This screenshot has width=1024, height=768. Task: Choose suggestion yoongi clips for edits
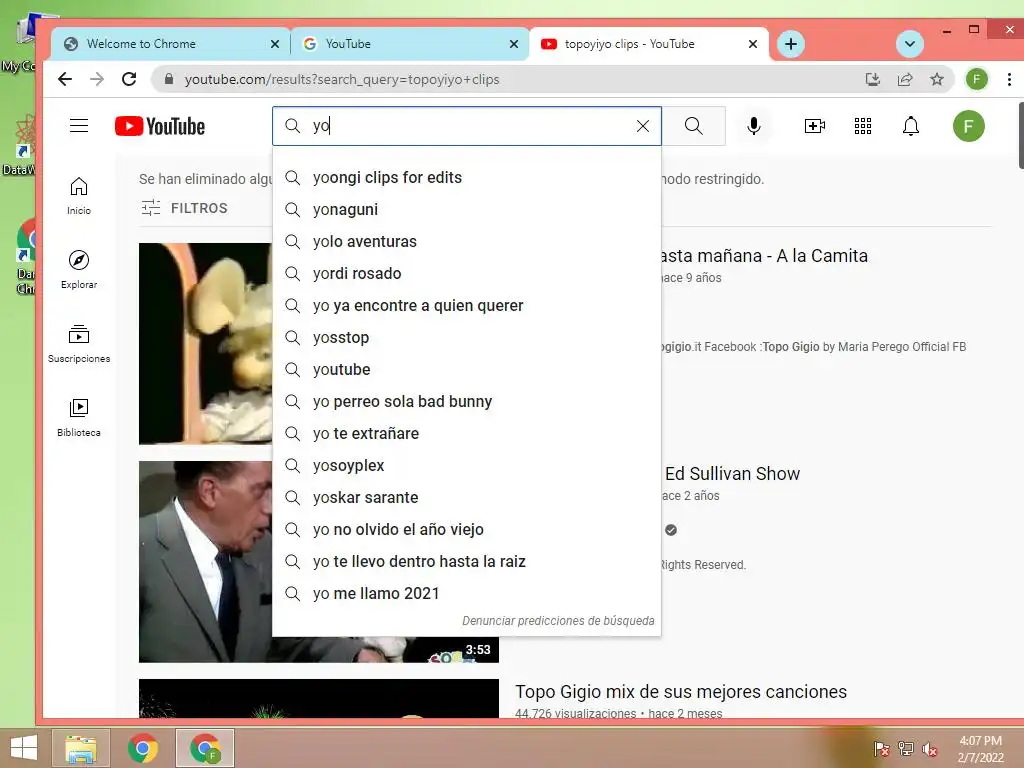click(x=466, y=178)
